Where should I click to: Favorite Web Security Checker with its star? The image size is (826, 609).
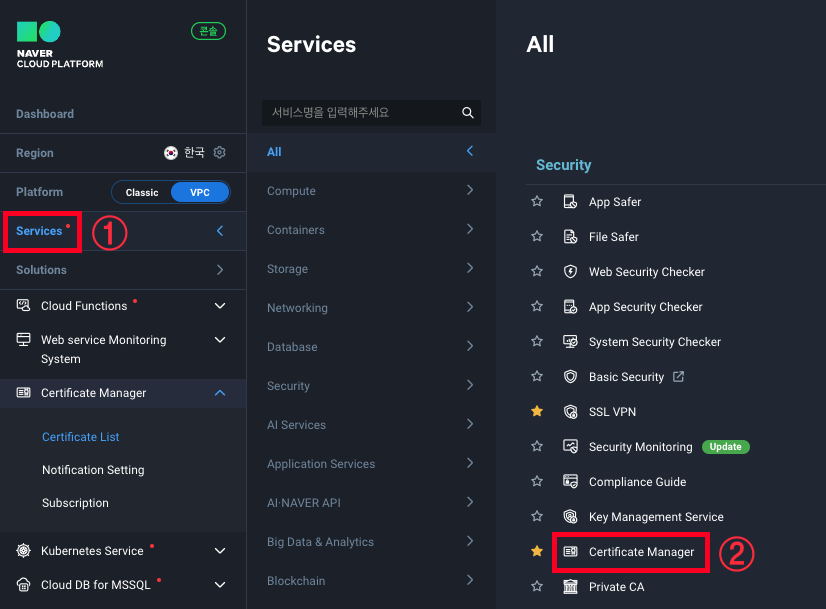coord(537,271)
